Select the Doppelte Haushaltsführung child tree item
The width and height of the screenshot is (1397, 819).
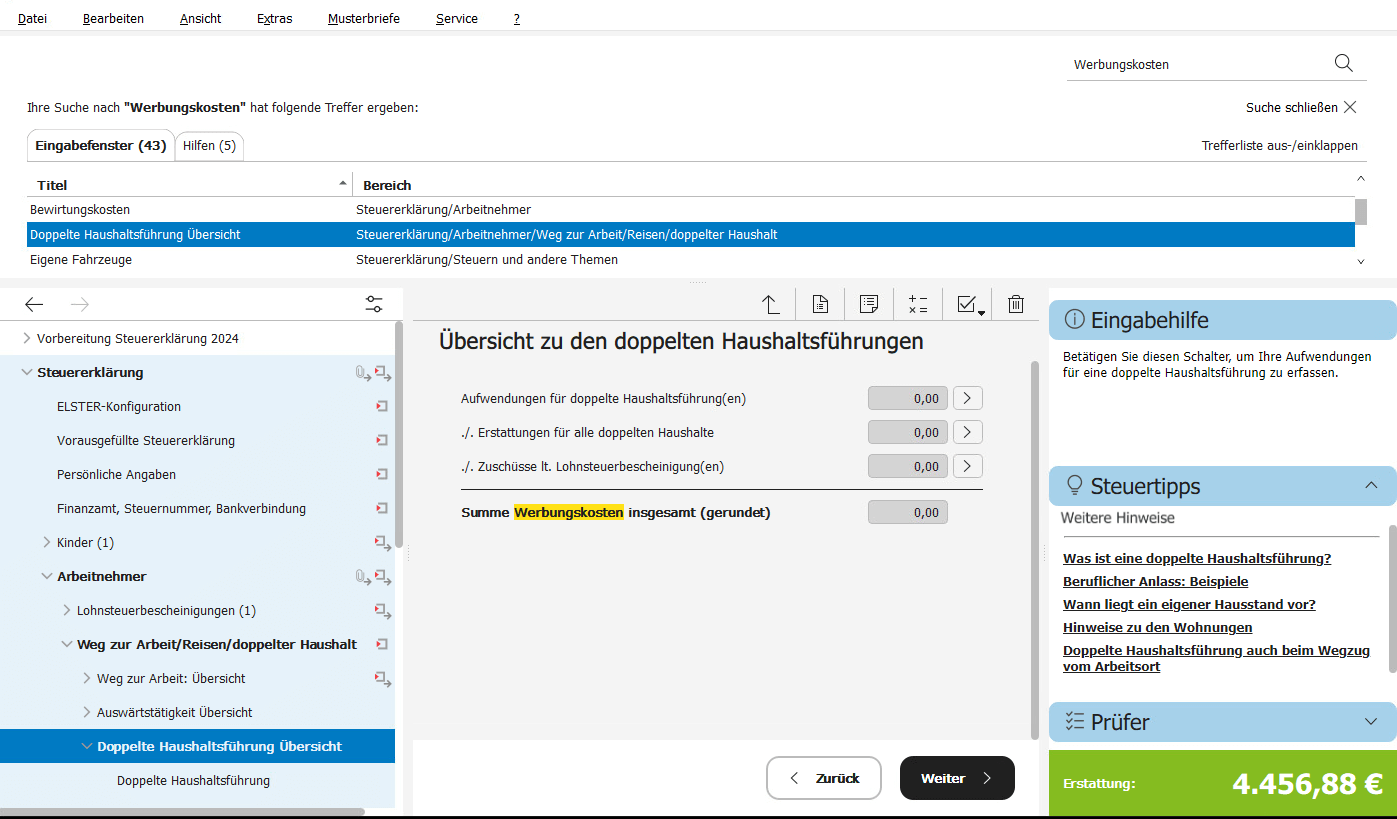pyautogui.click(x=193, y=781)
